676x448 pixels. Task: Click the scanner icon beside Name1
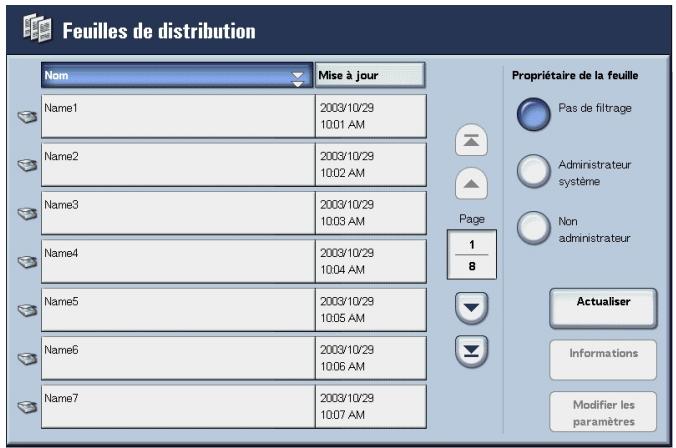pyautogui.click(x=27, y=116)
